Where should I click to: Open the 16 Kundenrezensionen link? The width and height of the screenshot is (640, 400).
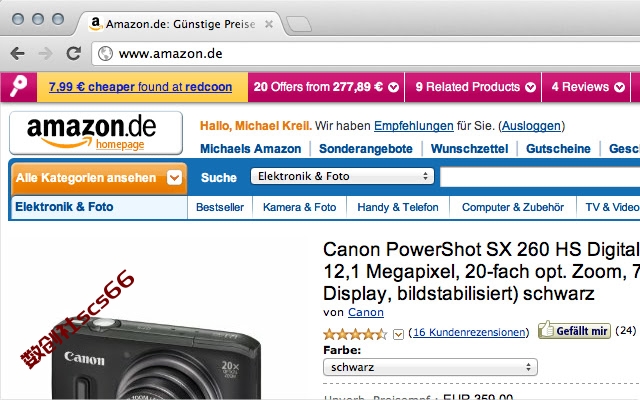tap(469, 332)
